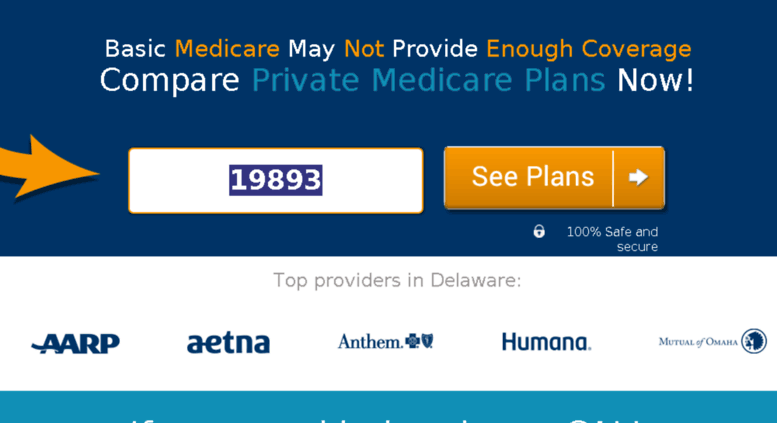Click the highlighted 19893 zip text
Image resolution: width=777 pixels, height=423 pixels.
click(x=276, y=180)
